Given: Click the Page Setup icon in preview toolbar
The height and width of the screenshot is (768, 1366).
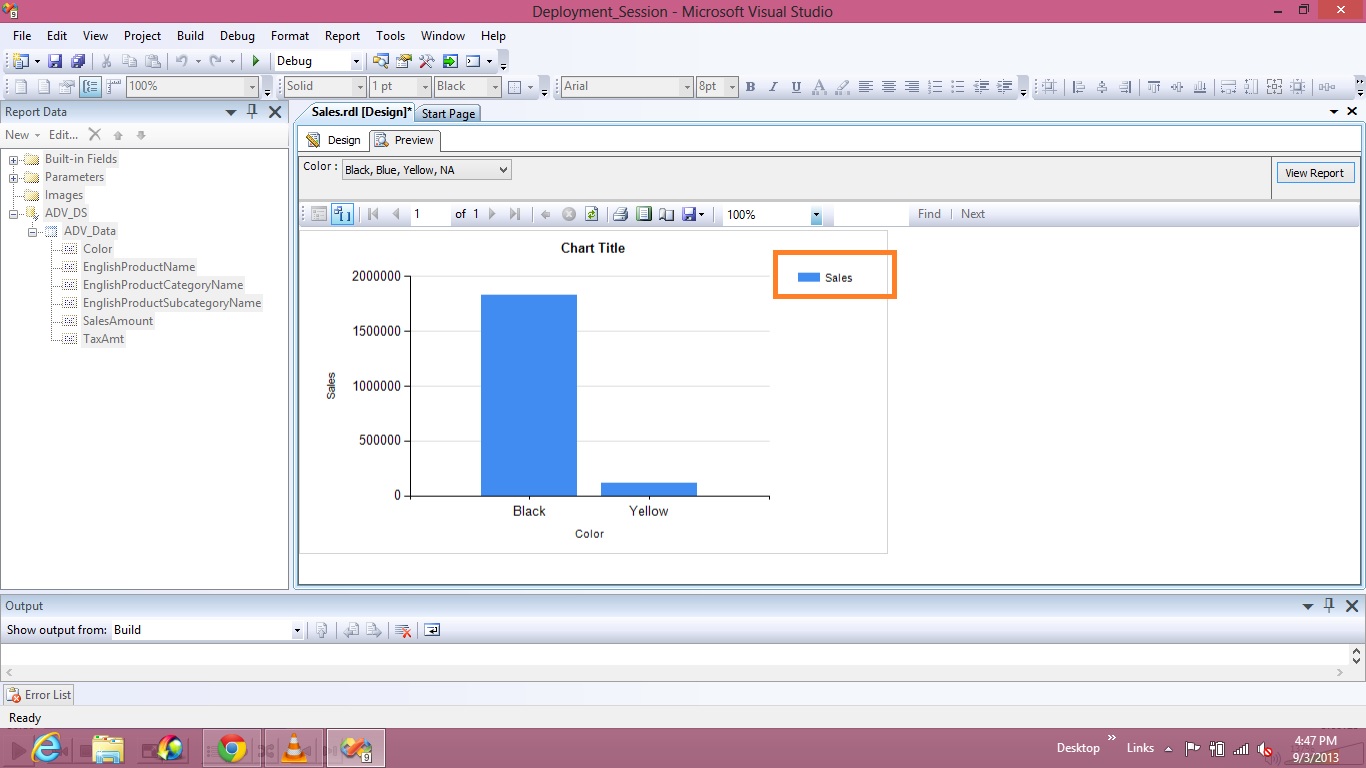Looking at the screenshot, I should pyautogui.click(x=666, y=214).
